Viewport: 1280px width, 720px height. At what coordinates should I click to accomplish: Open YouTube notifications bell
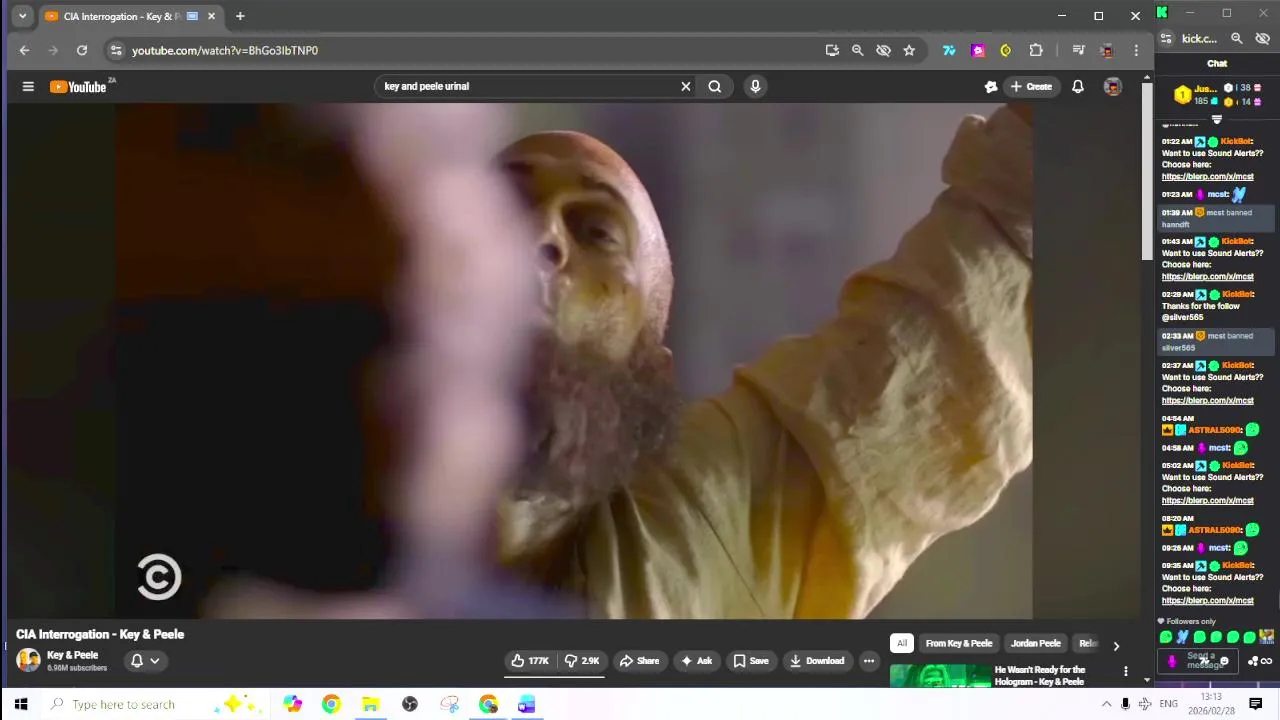(x=1078, y=87)
